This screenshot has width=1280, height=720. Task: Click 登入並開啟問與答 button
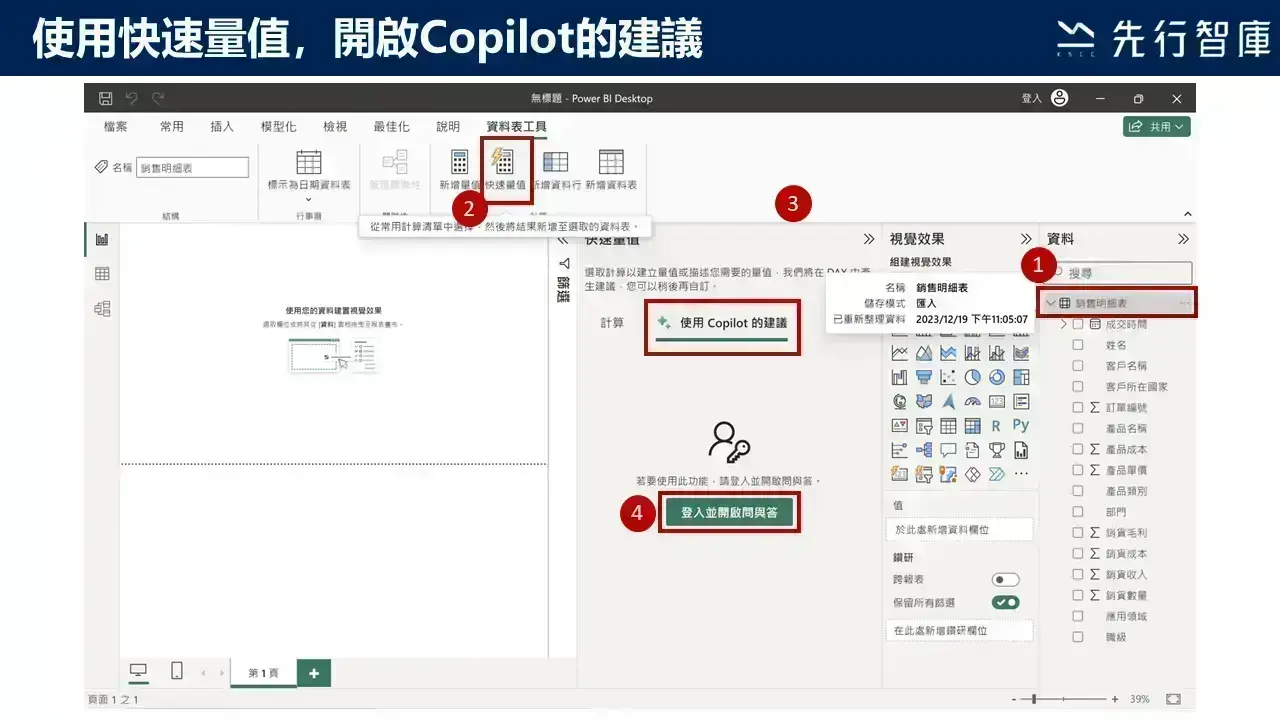coord(729,513)
